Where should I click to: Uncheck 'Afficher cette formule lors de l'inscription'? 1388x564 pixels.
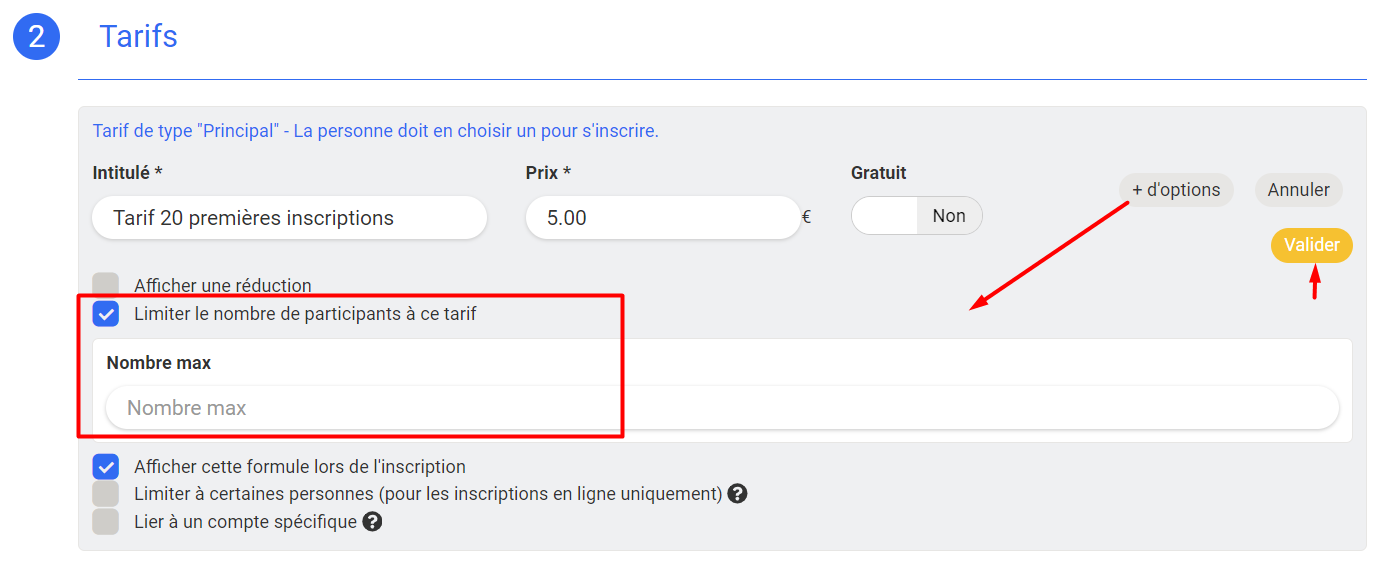(106, 467)
